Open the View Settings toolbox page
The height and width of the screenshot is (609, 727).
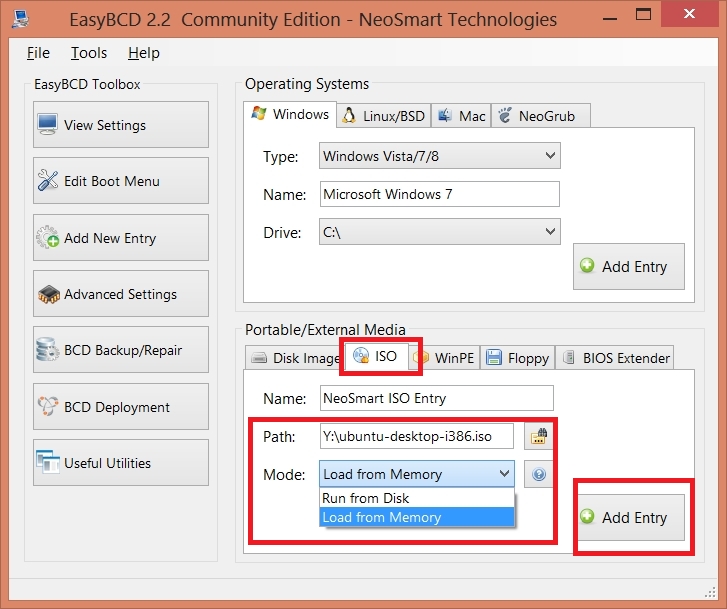point(121,124)
